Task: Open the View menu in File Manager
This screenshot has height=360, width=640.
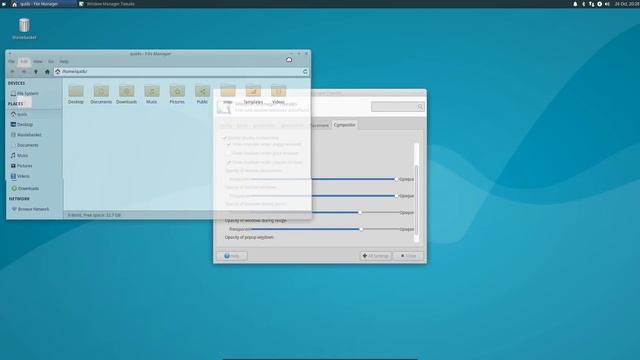Action: [38, 62]
